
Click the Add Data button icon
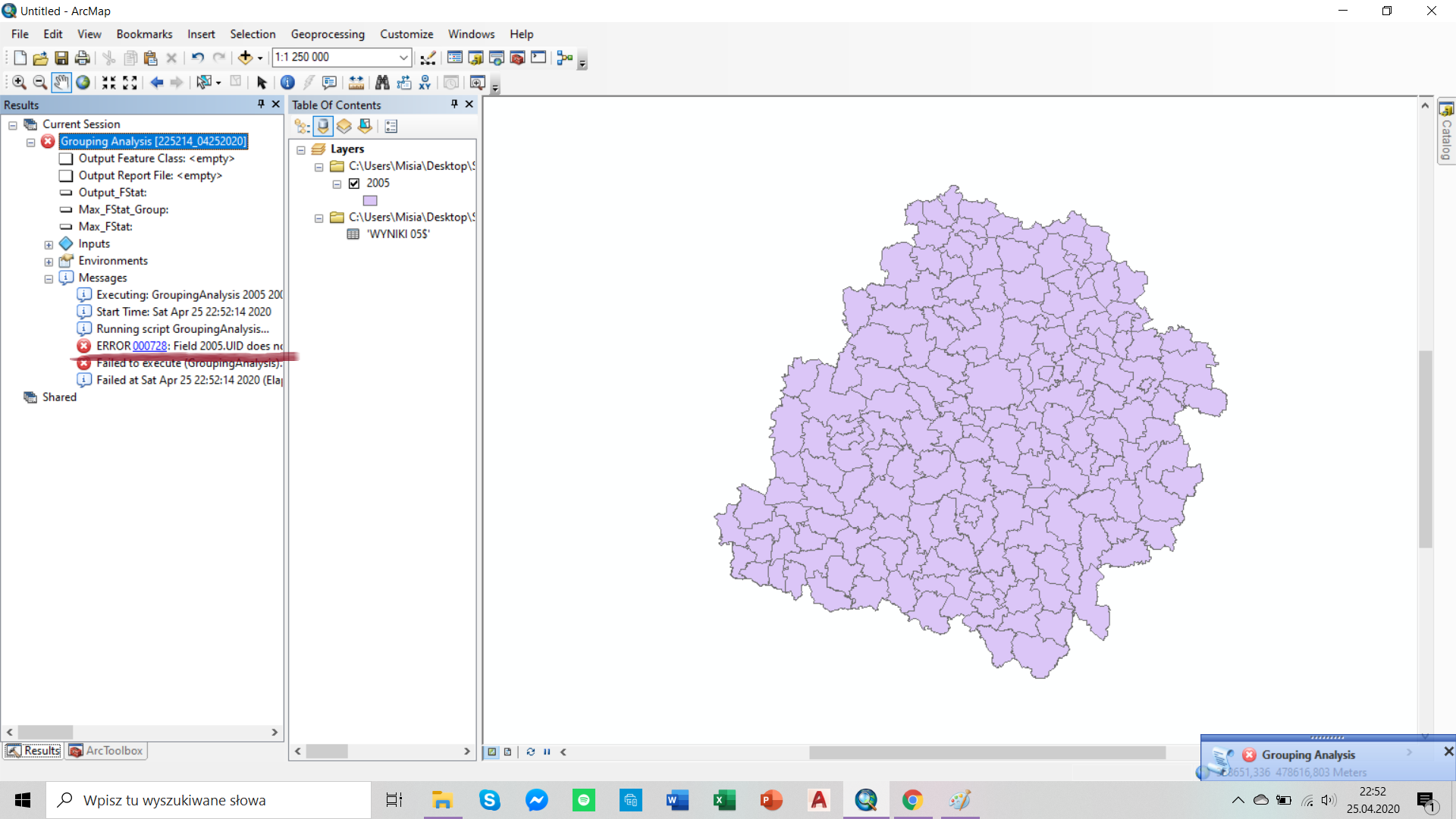pyautogui.click(x=247, y=57)
